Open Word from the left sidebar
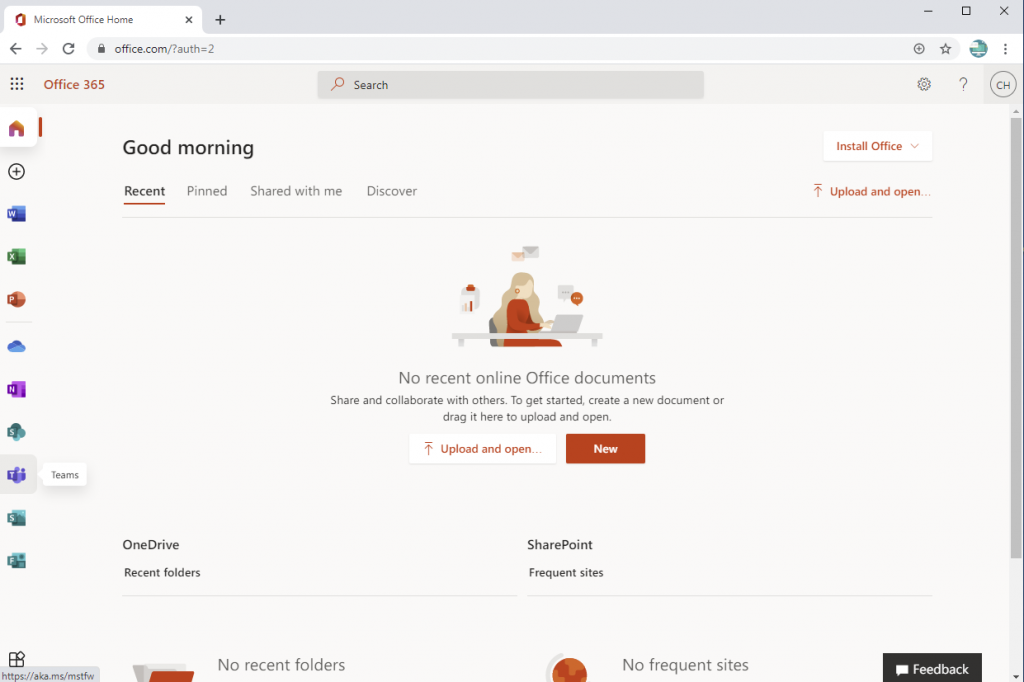 tap(16, 214)
